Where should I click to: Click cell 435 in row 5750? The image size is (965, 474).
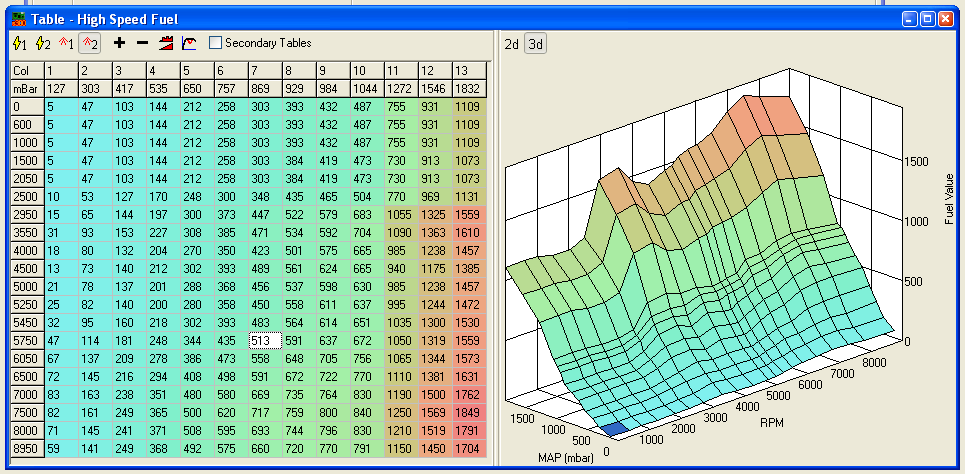pyautogui.click(x=231, y=340)
